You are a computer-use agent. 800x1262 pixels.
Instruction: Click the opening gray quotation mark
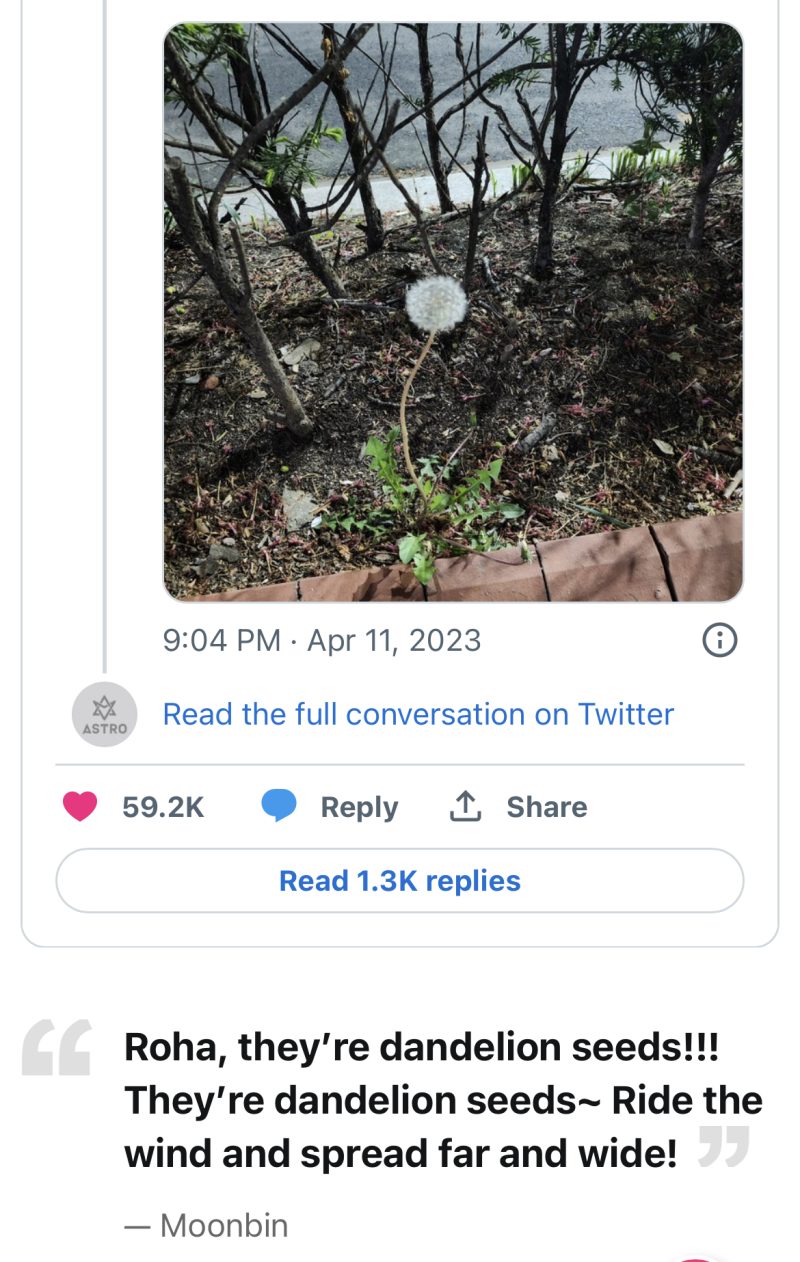[x=57, y=1048]
